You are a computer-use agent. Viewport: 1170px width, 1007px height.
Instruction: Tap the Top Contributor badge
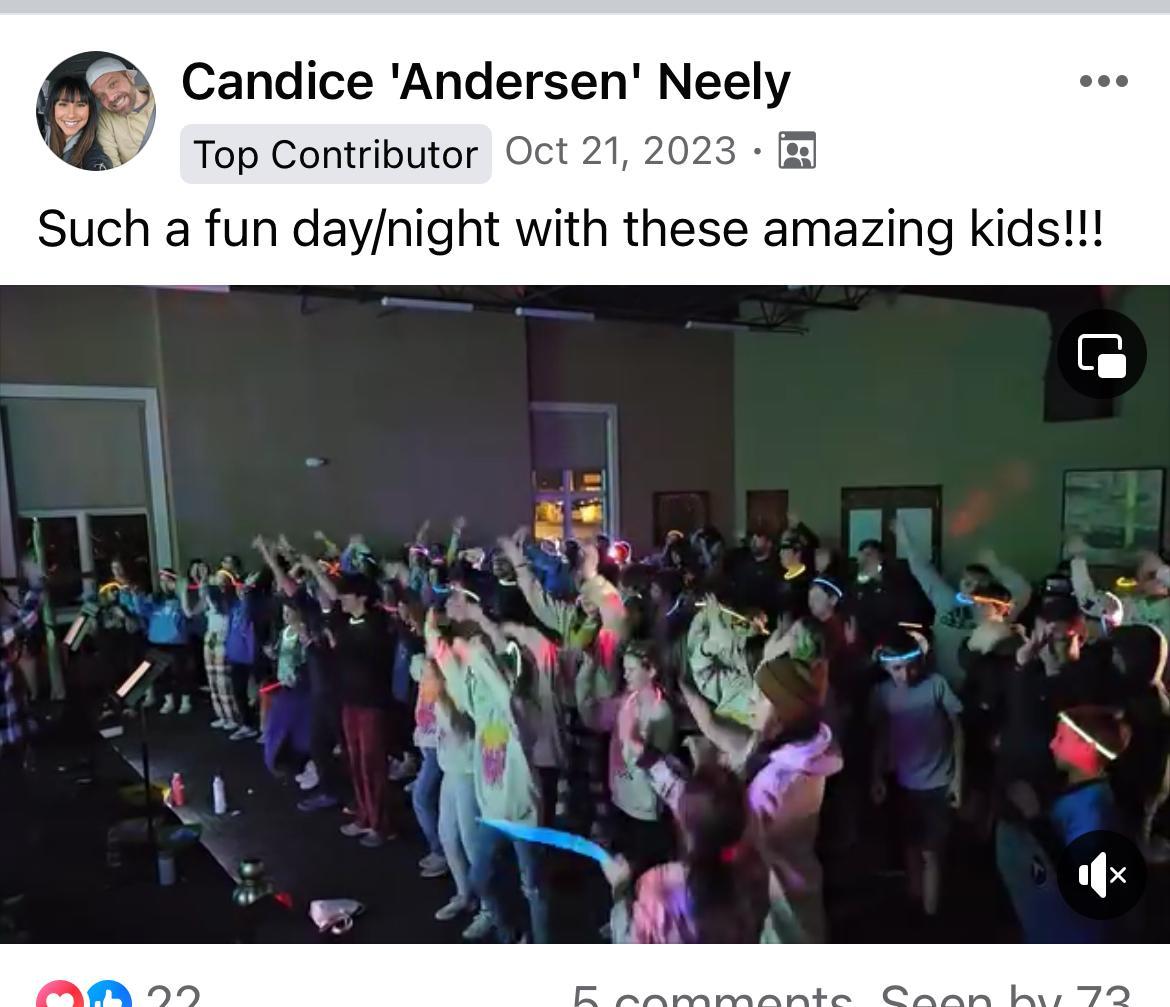336,154
